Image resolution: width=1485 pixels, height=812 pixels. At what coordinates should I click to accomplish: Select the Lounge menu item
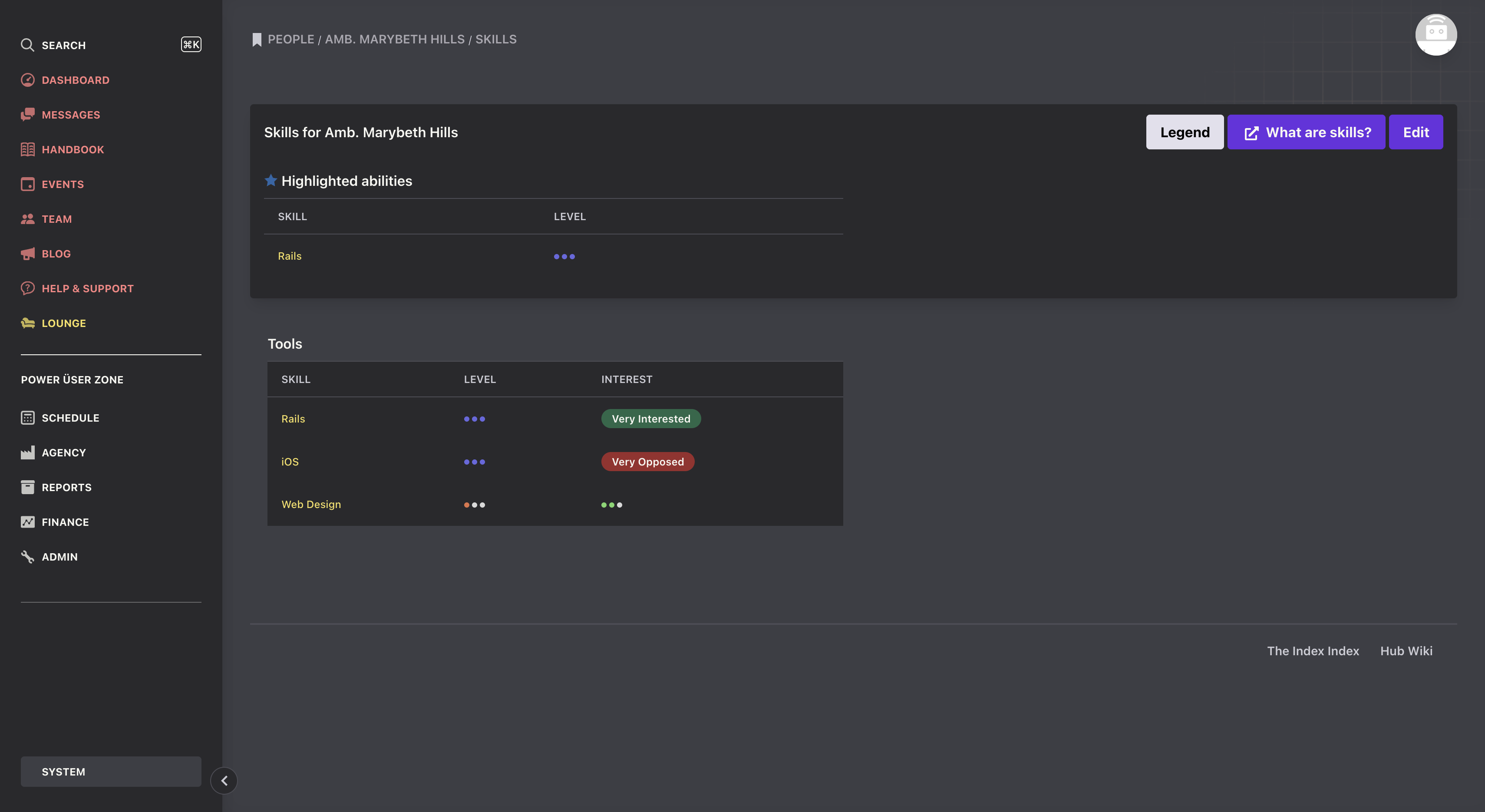click(63, 323)
